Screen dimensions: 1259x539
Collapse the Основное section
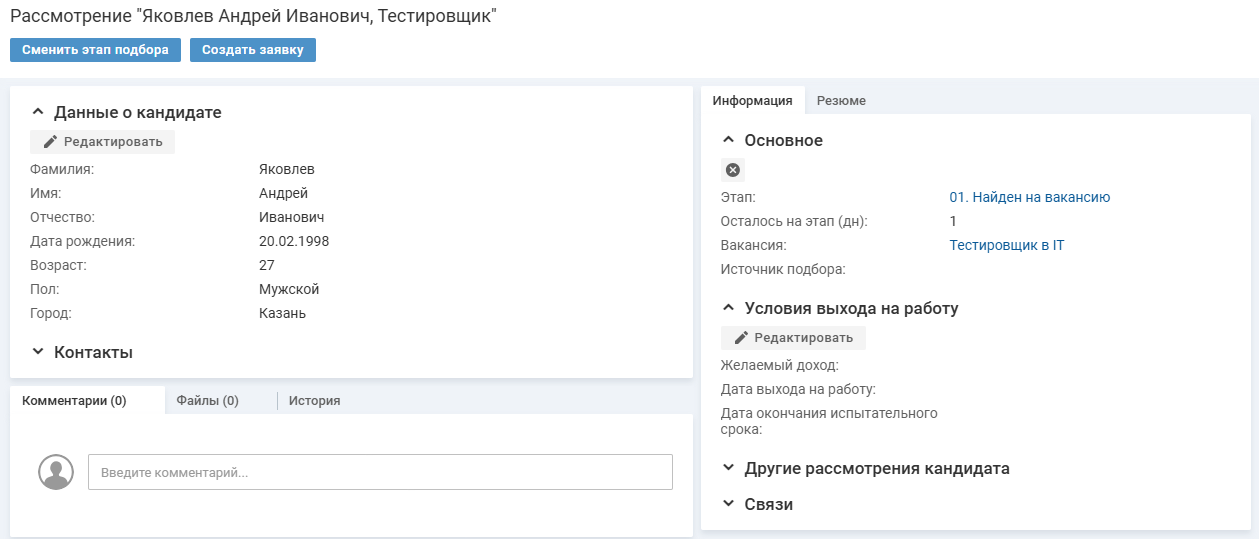(729, 141)
